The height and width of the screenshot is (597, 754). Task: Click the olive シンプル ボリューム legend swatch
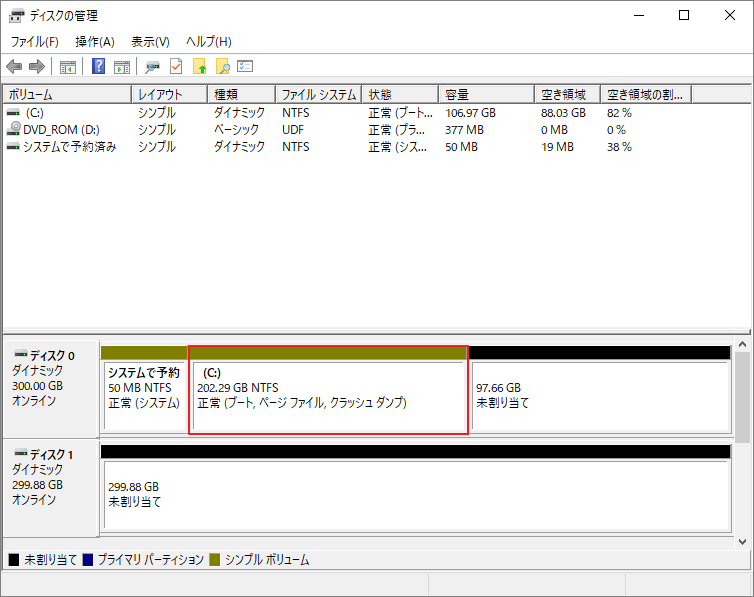click(x=215, y=560)
